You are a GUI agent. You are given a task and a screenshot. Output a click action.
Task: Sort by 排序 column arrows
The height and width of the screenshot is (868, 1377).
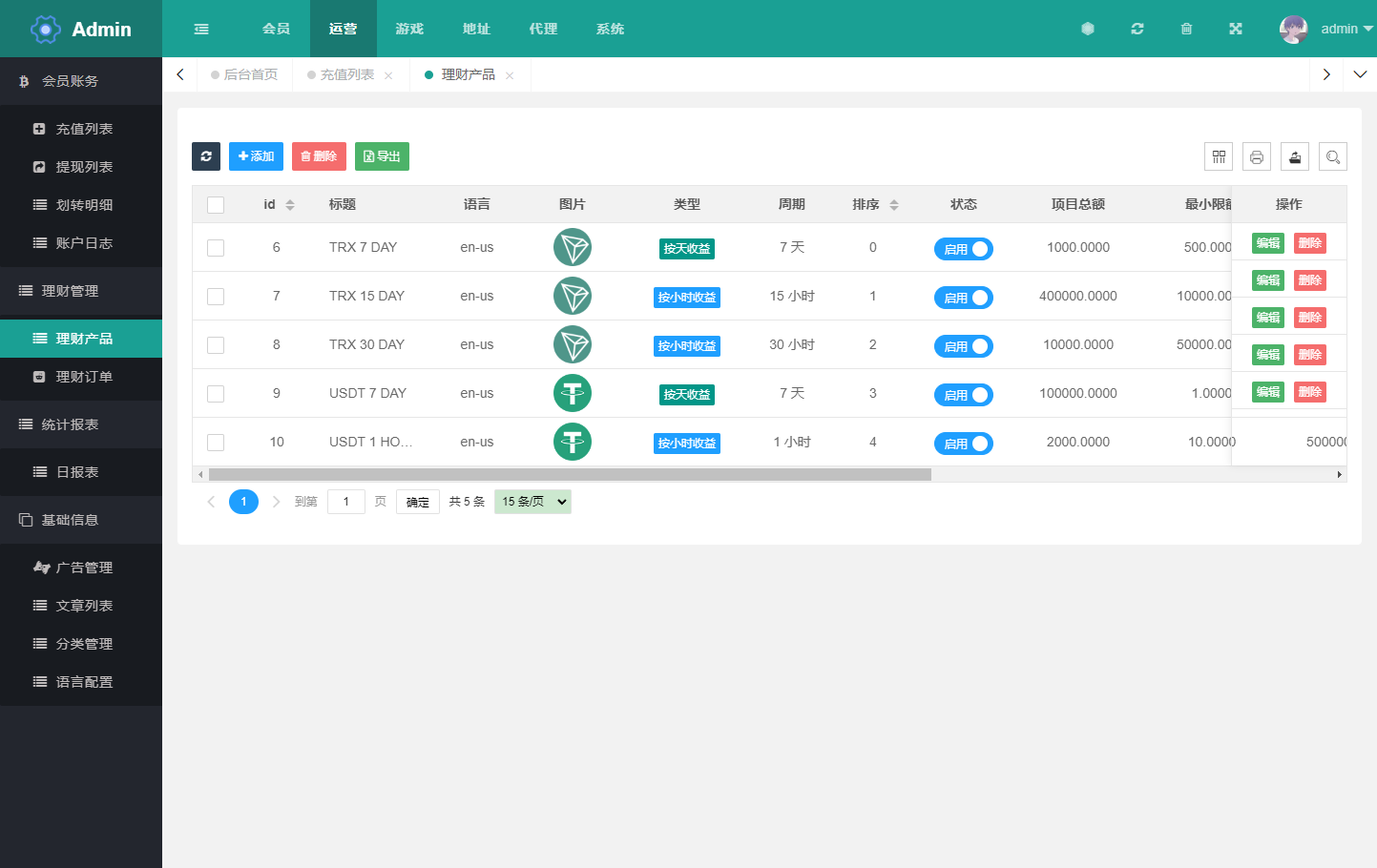click(894, 205)
